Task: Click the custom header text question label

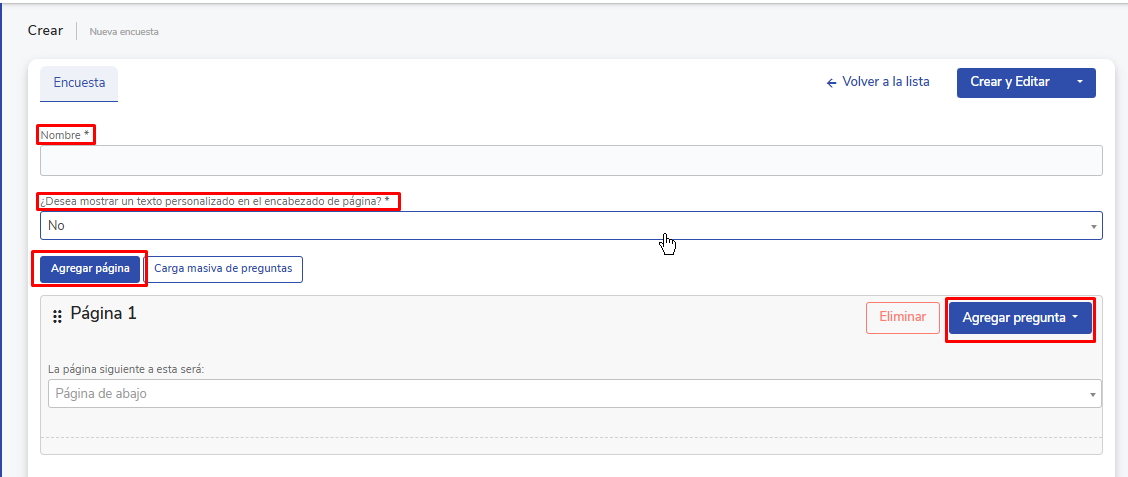Action: (x=218, y=202)
